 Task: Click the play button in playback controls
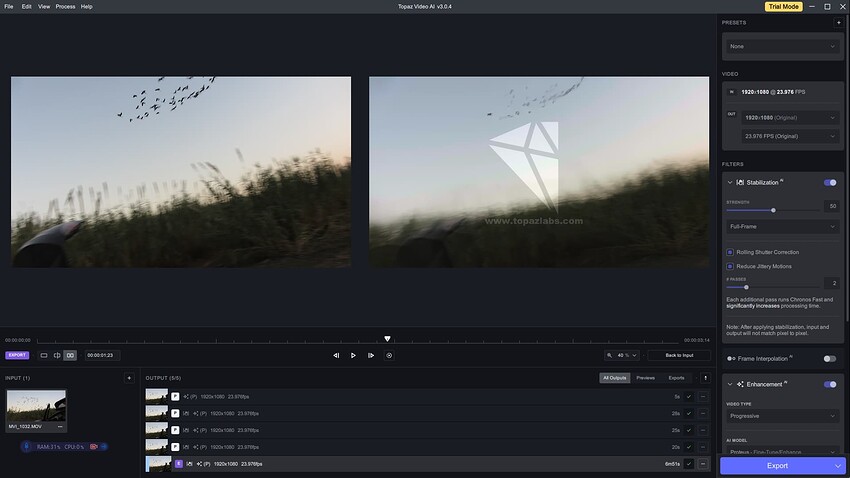click(x=353, y=355)
